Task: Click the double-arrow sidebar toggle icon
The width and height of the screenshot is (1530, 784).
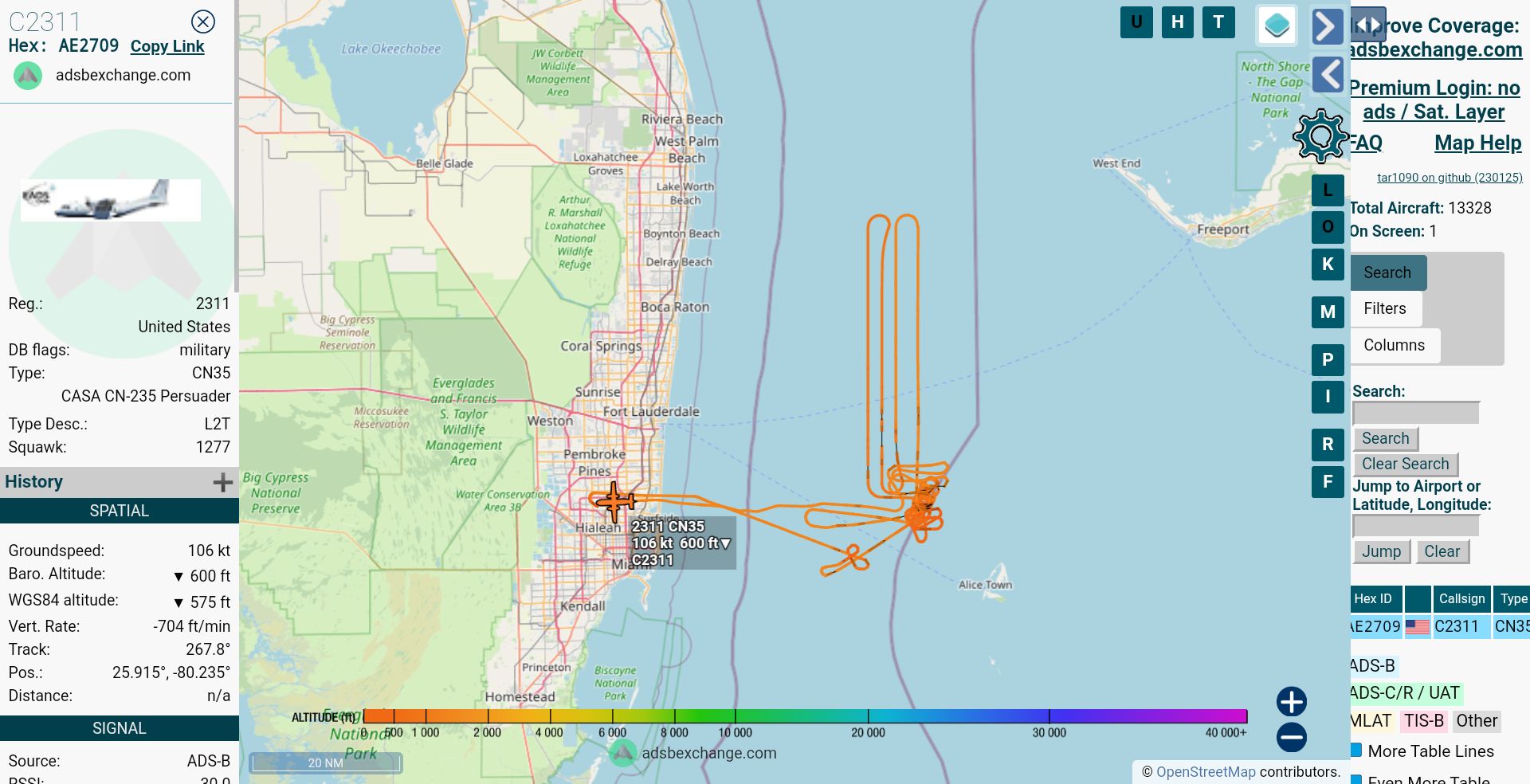Action: click(x=1368, y=25)
